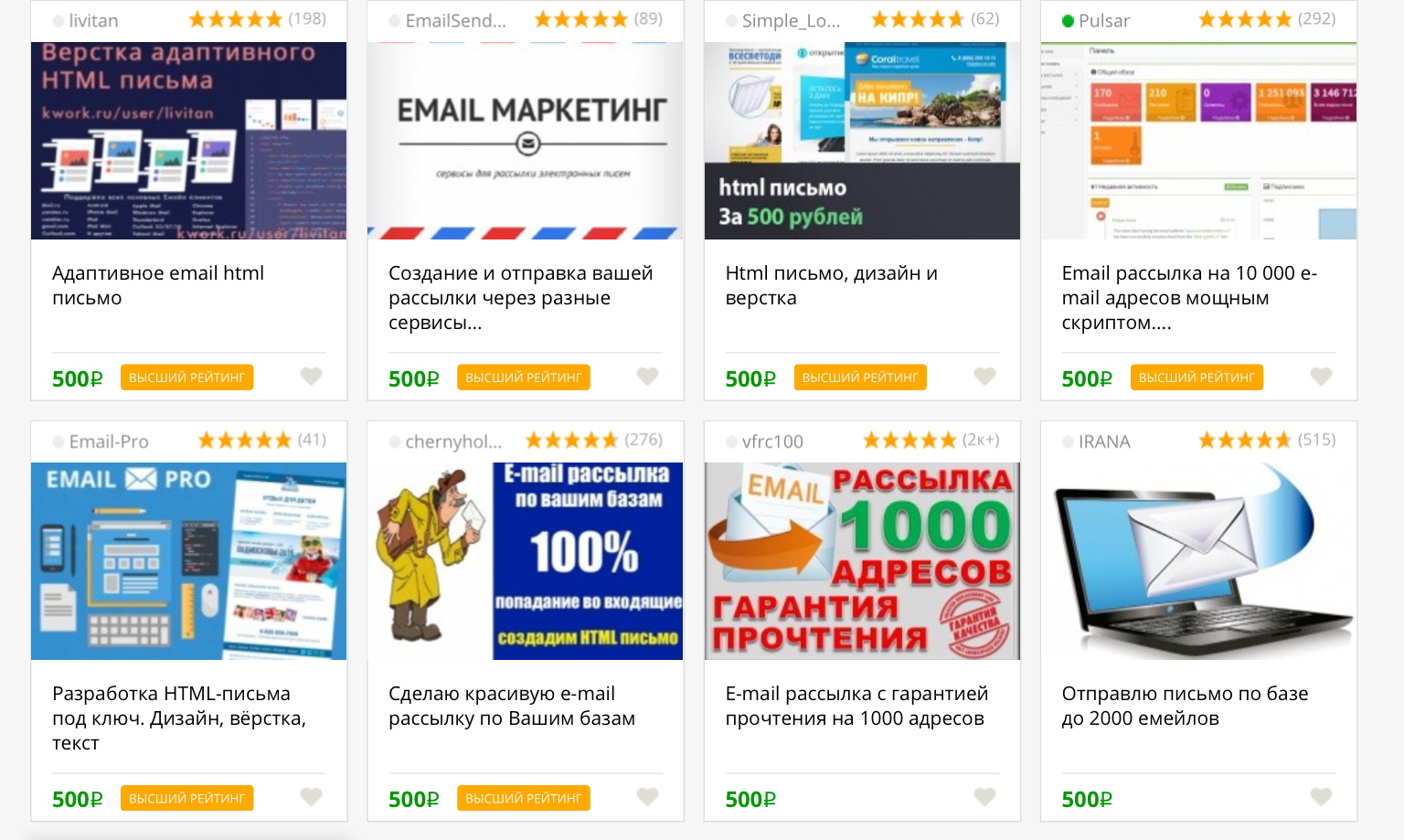This screenshot has height=840, width=1404.
Task: Add vfrc100 1000 адресов gig to favorites
Action: (x=984, y=797)
